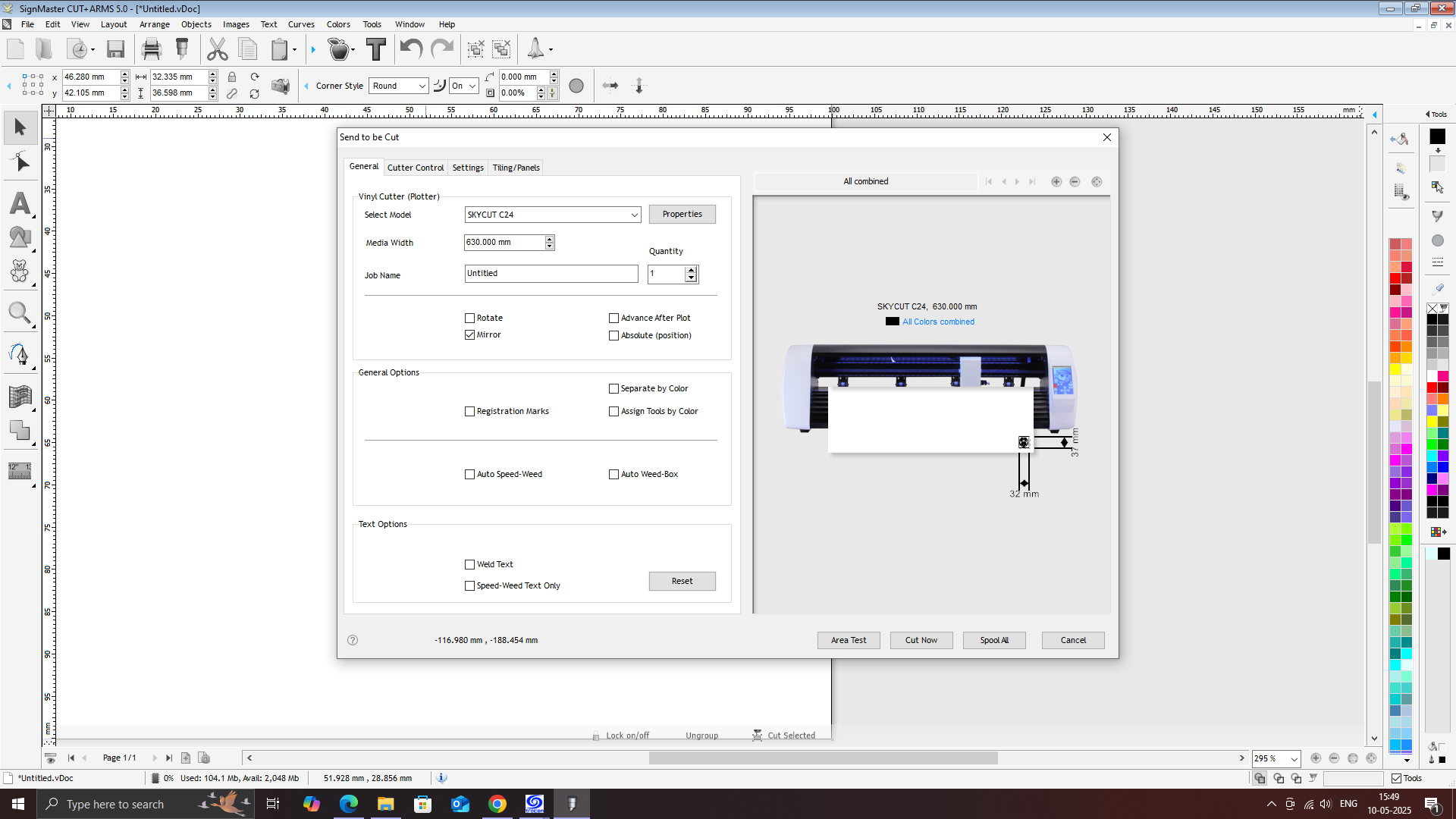This screenshot has height=819, width=1456.
Task: Click the Area Test button
Action: pyautogui.click(x=849, y=640)
